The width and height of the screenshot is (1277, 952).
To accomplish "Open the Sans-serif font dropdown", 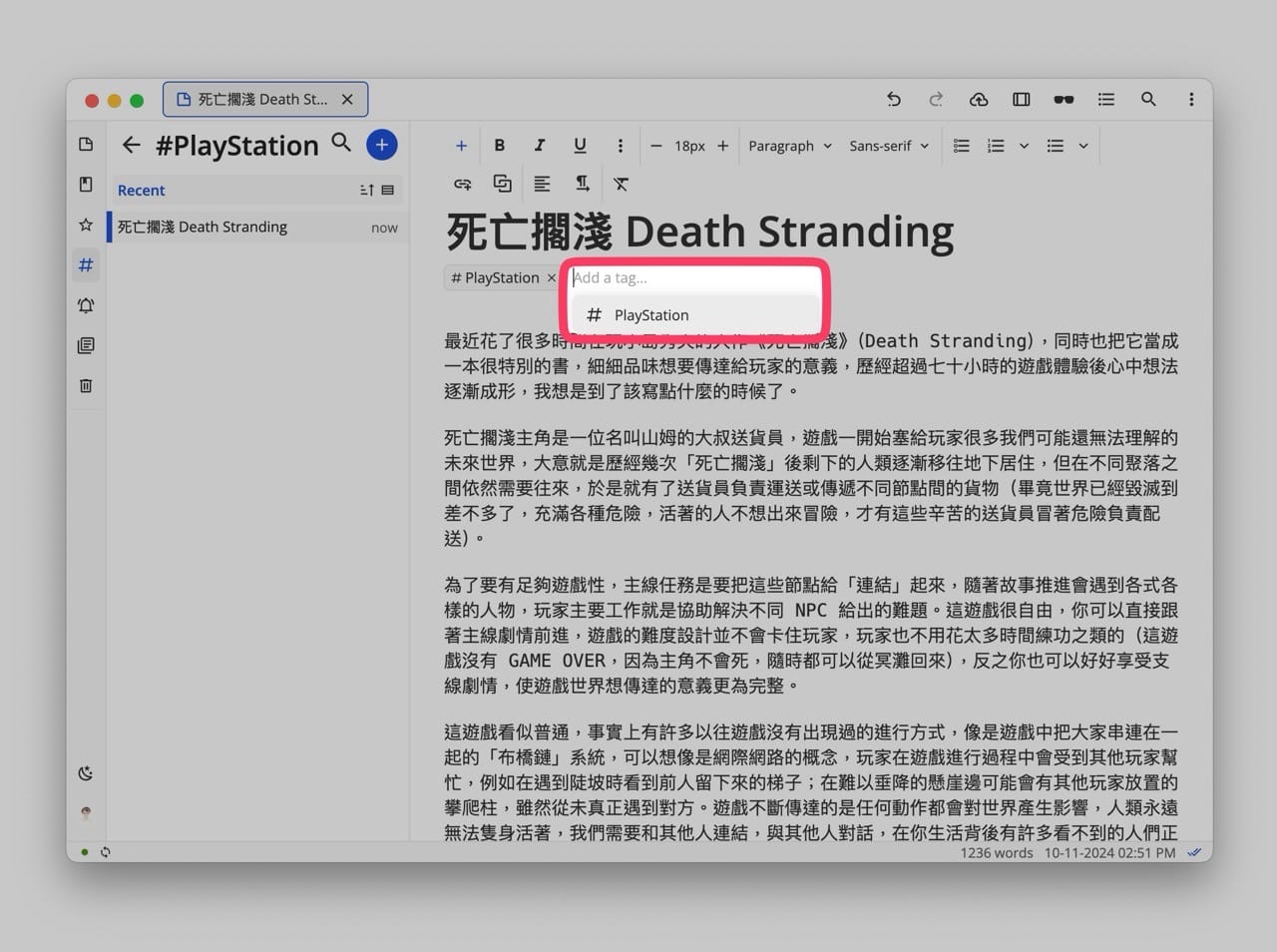I will (889, 146).
